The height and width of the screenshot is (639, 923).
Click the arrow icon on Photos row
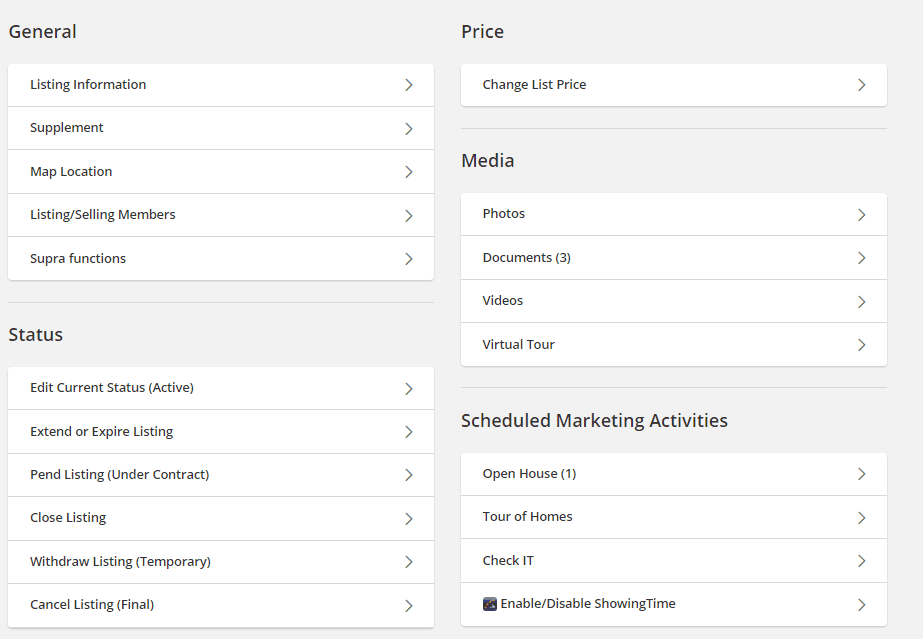861,215
